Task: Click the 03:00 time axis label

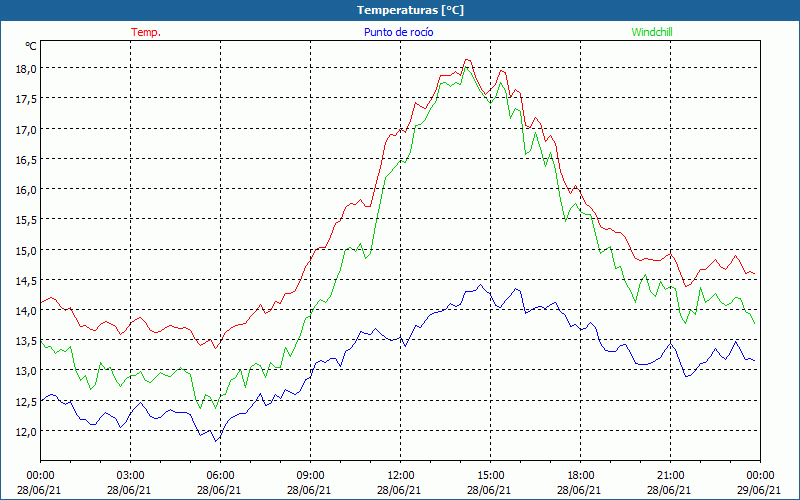Action: 130,476
